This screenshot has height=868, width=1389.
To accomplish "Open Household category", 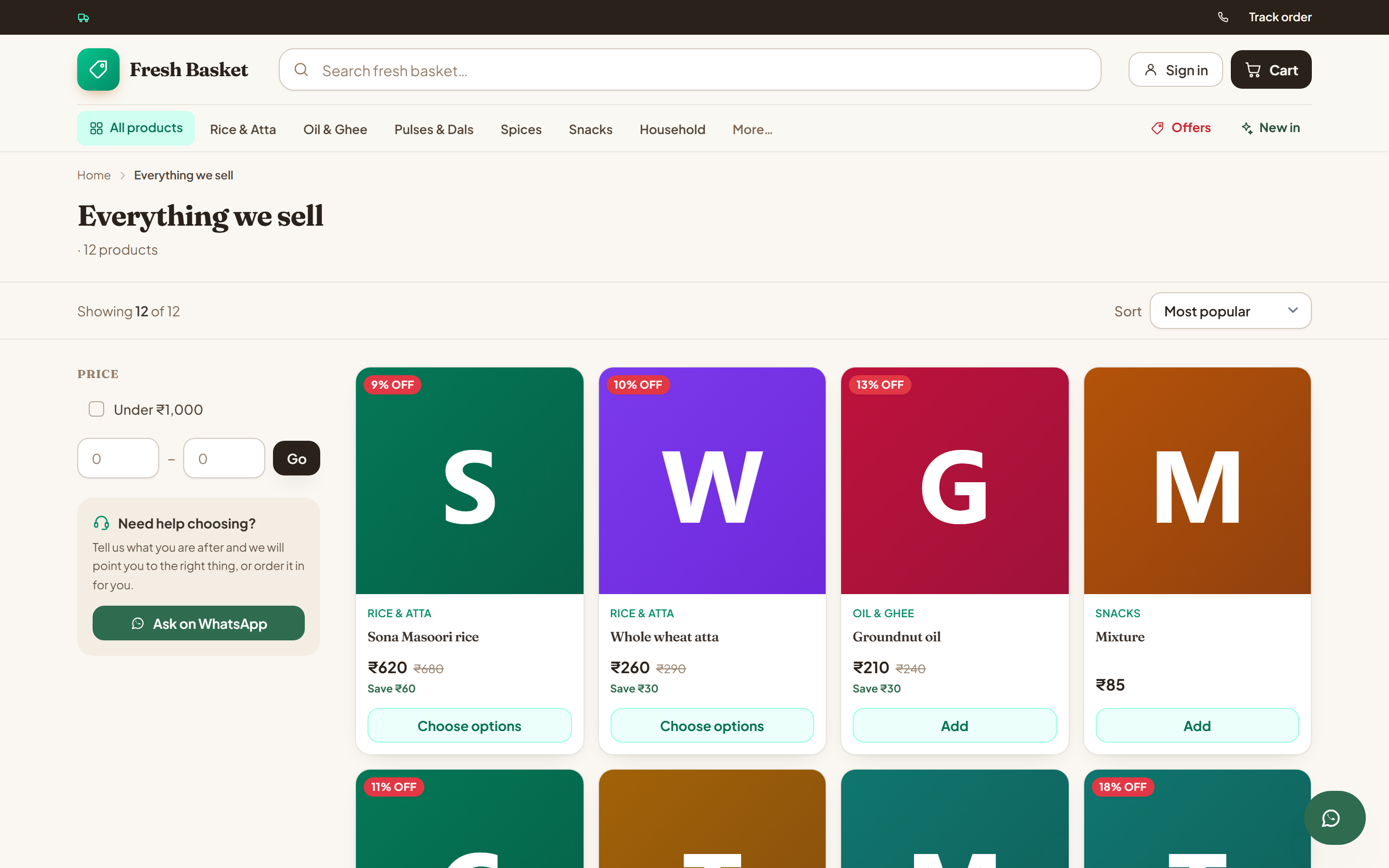I will pyautogui.click(x=672, y=130).
